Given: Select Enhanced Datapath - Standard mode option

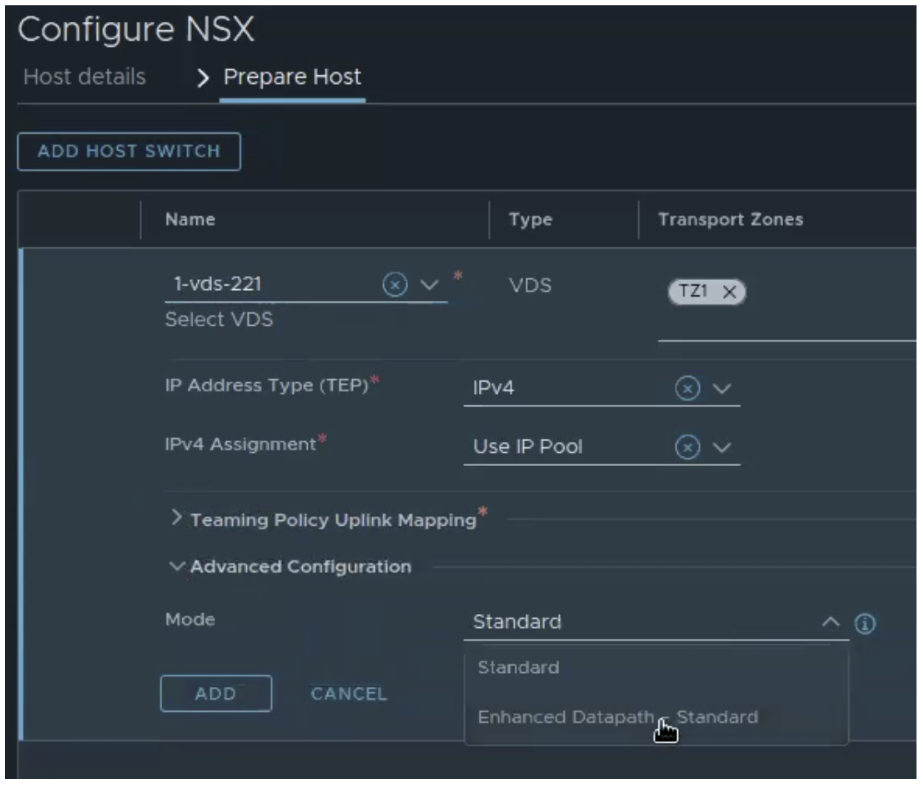Looking at the screenshot, I should [617, 717].
